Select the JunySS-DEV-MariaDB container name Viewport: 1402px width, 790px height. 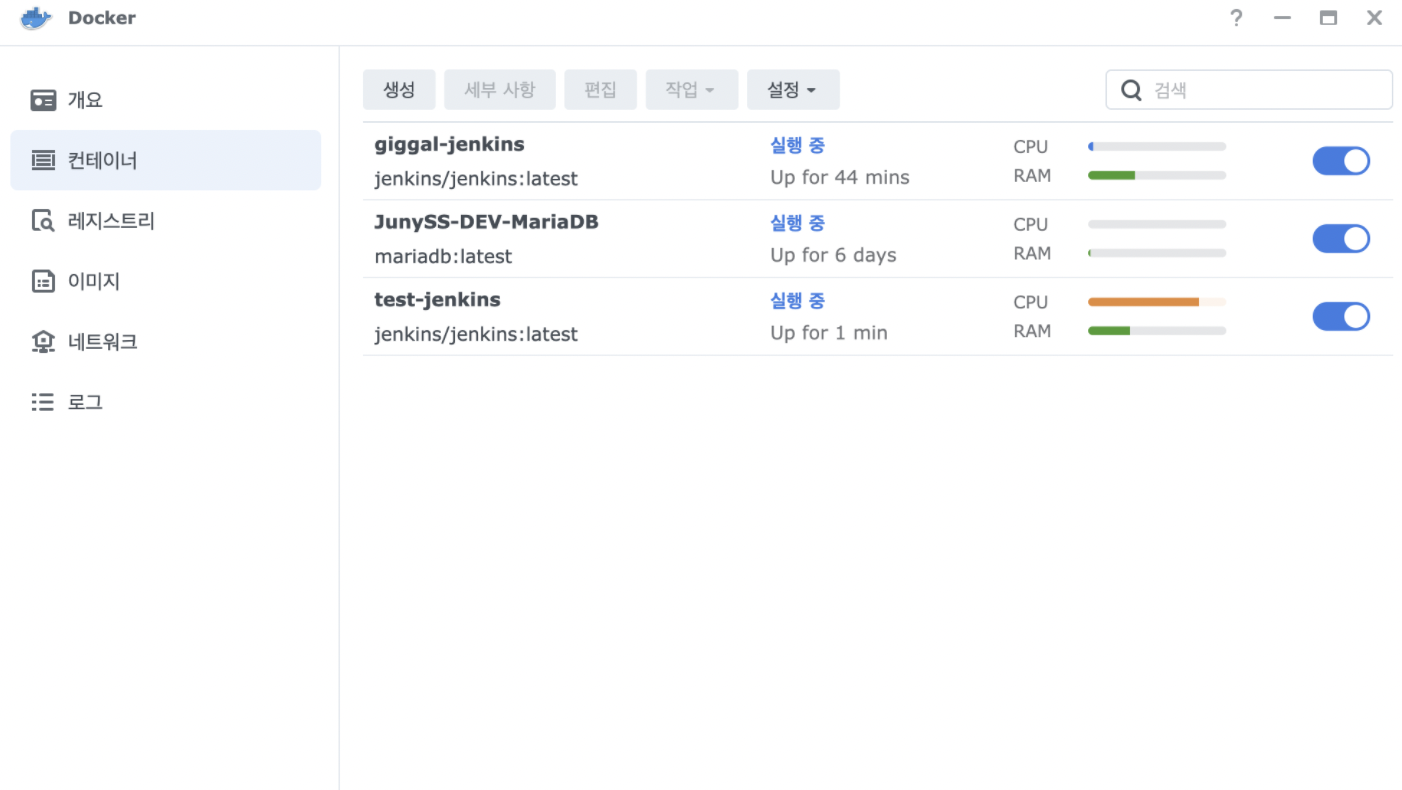[486, 222]
